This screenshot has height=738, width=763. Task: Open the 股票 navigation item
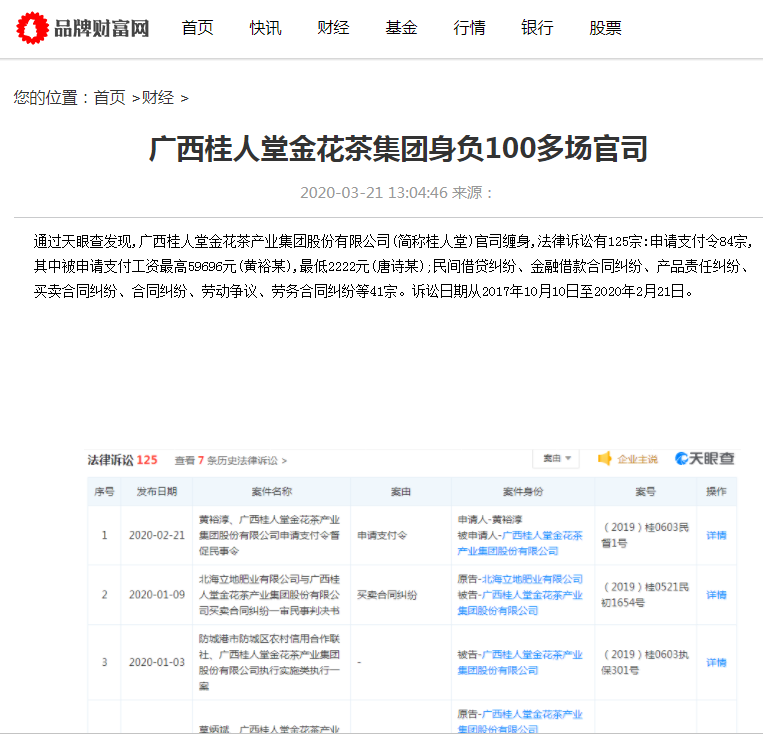tap(605, 28)
